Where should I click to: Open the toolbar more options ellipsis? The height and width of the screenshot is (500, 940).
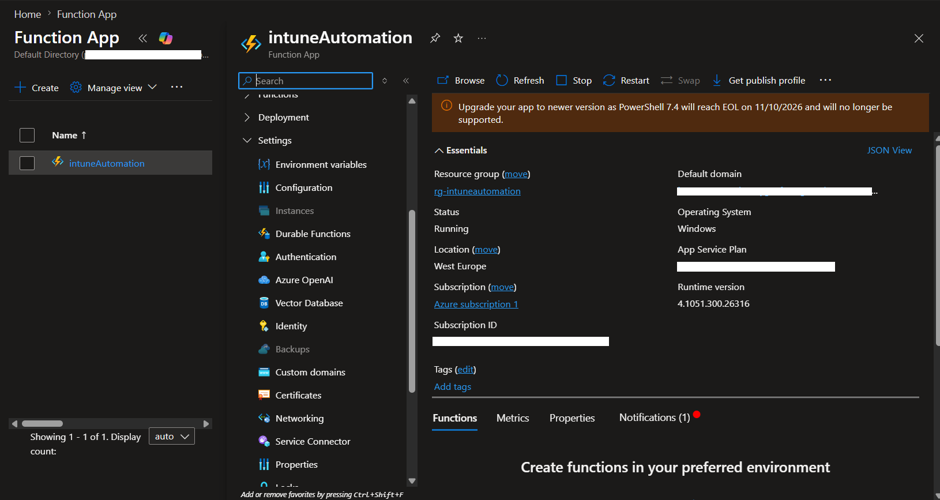click(825, 80)
